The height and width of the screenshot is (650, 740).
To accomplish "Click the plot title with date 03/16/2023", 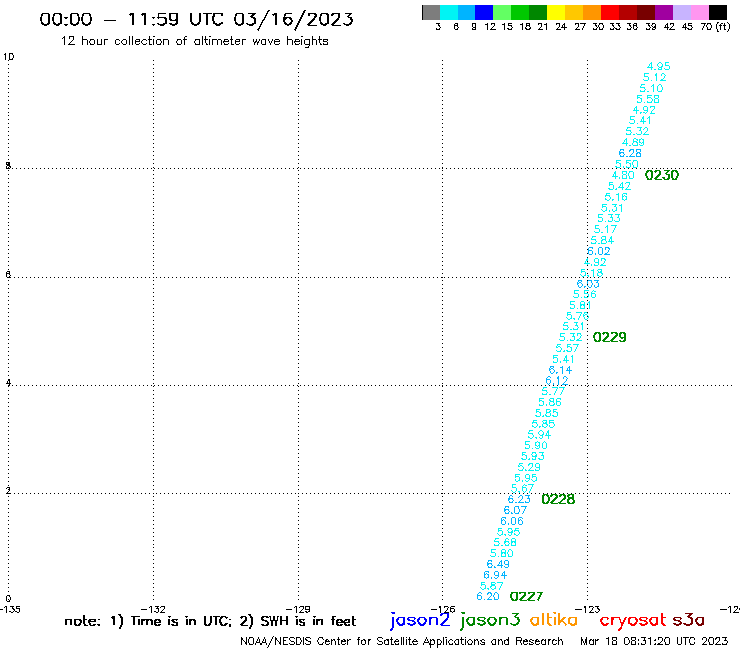I will pyautogui.click(x=196, y=19).
